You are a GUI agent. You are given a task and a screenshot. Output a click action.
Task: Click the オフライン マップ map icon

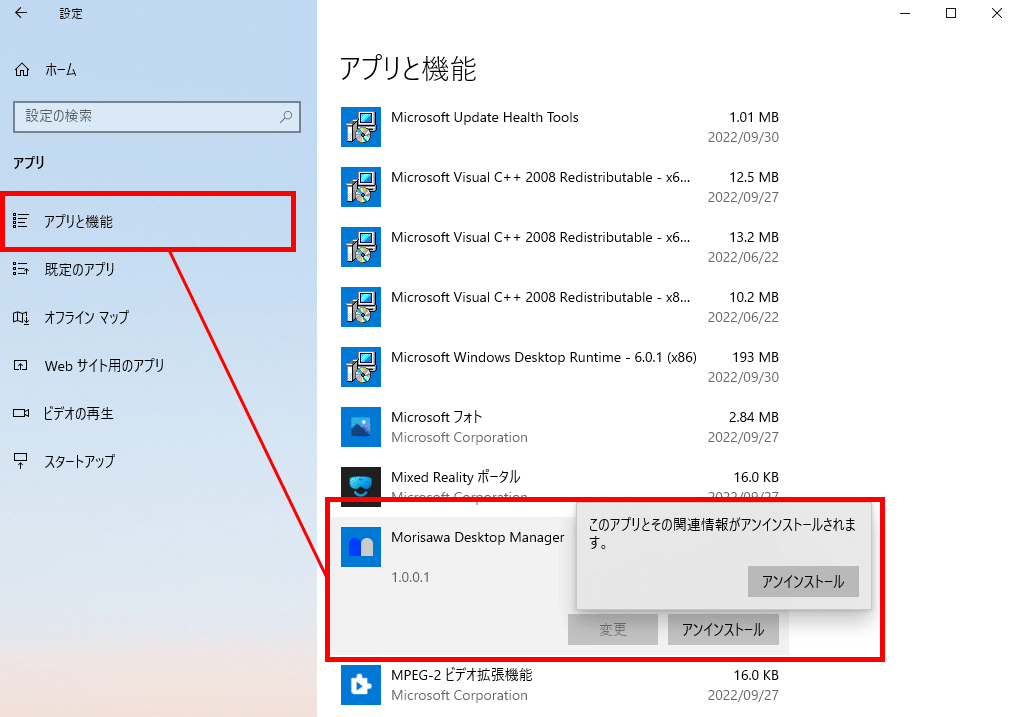[x=21, y=317]
